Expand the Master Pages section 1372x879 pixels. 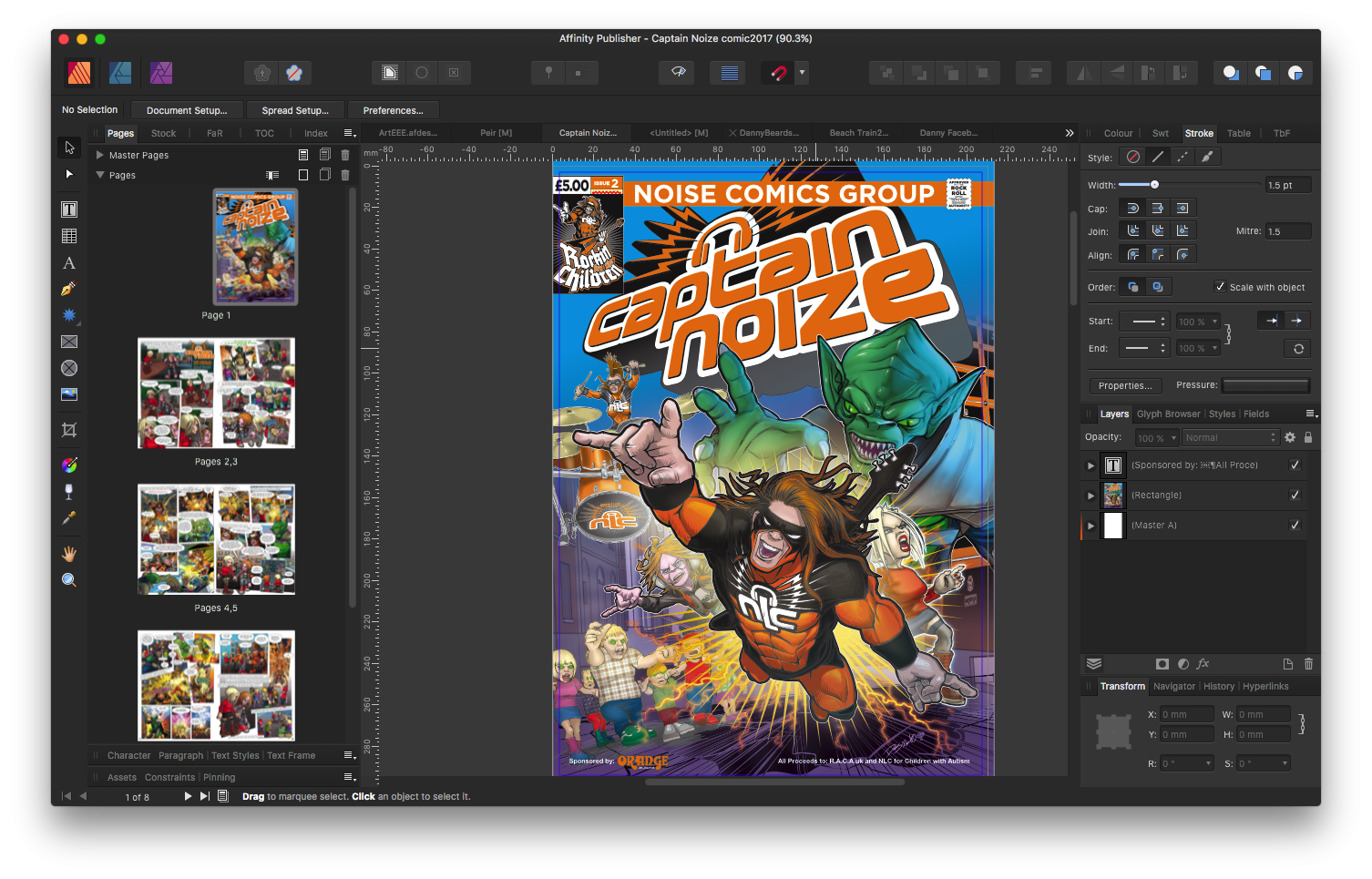99,155
